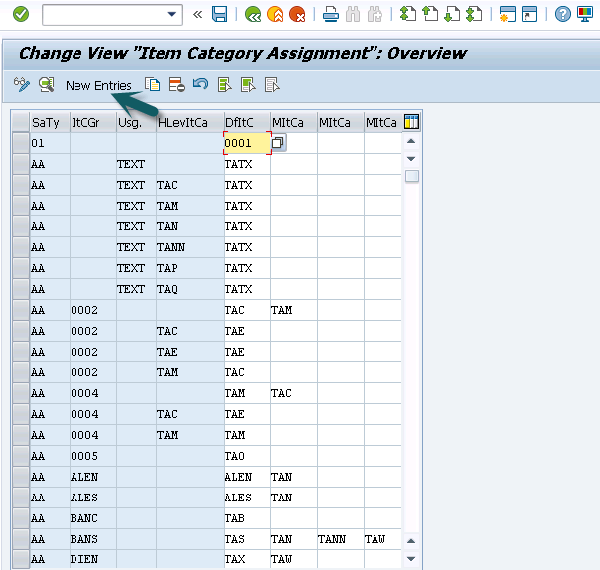Collapse command field with double-chevron icon
Screen dimensions: 600x570
click(x=197, y=15)
